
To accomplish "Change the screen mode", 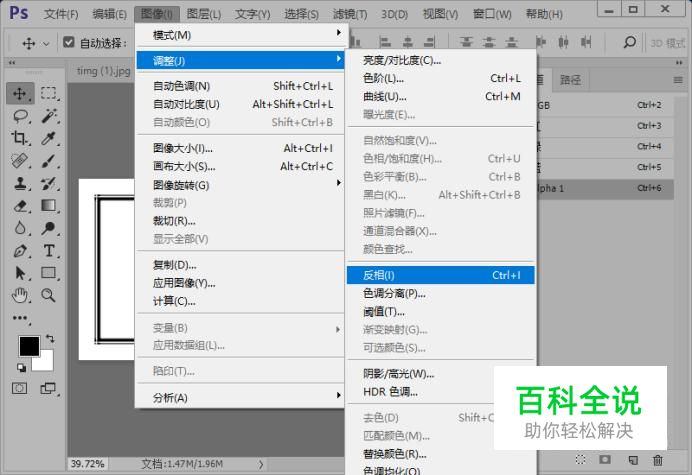I will click(x=49, y=388).
